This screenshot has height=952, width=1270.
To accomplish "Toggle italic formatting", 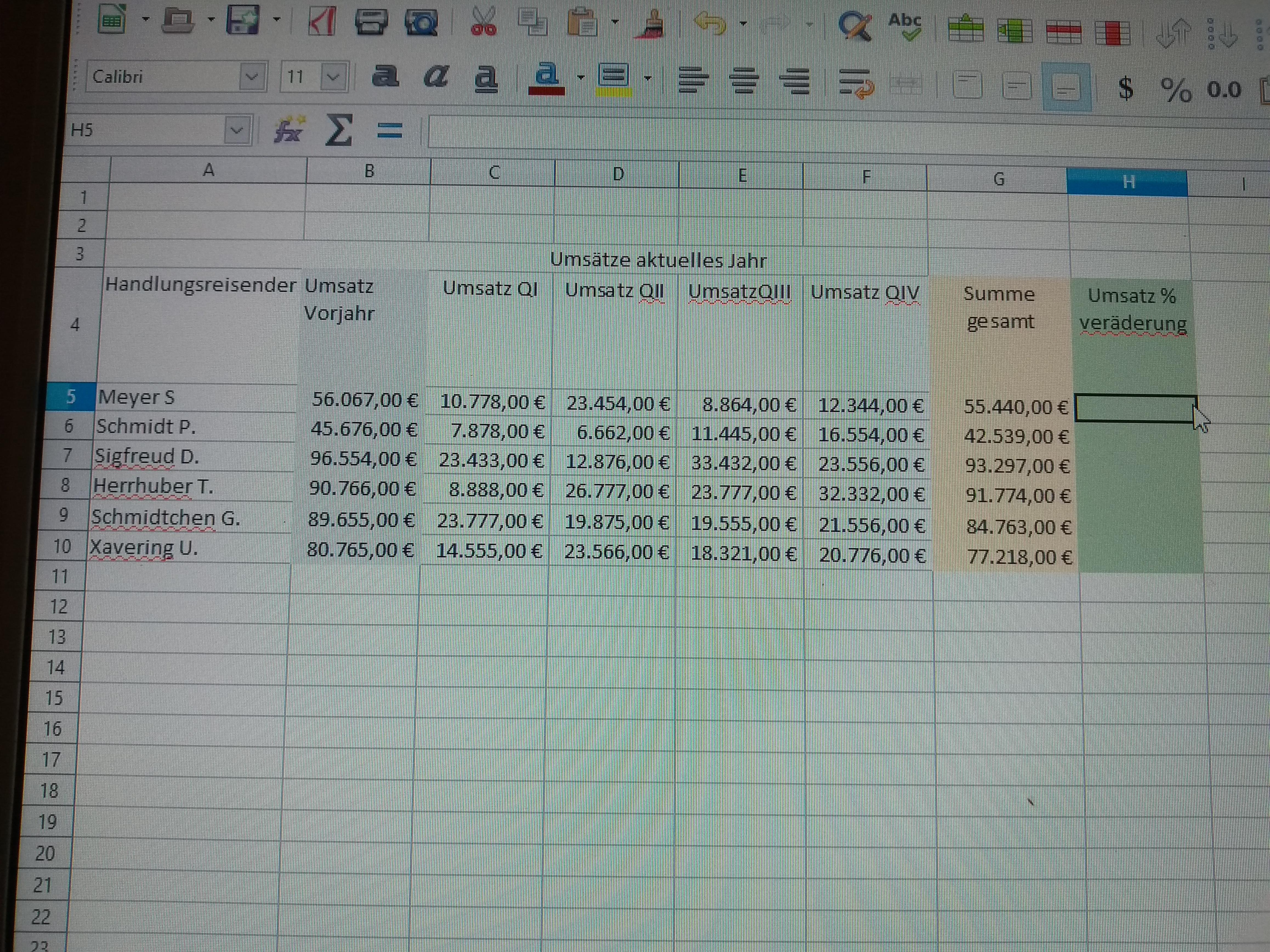I will [x=436, y=78].
